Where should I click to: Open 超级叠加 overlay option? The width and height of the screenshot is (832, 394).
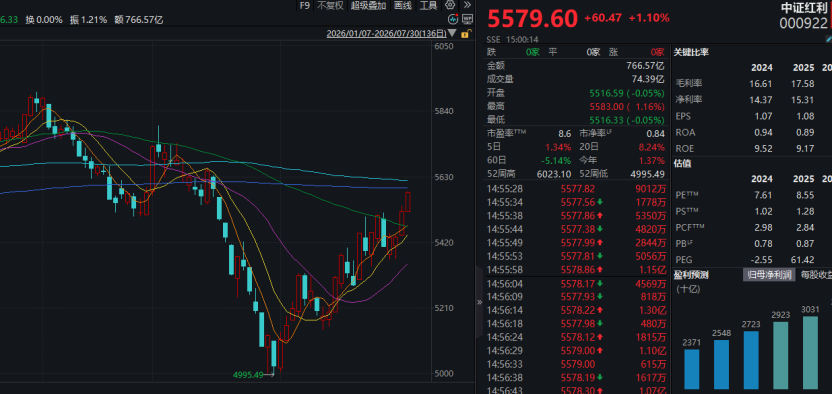[x=368, y=5]
